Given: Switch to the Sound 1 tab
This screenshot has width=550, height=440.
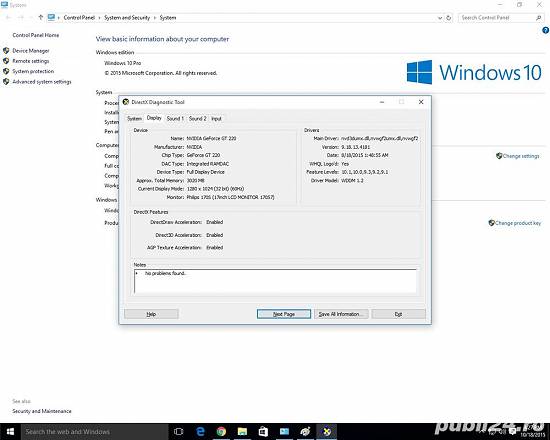Looking at the screenshot, I should 175,119.
